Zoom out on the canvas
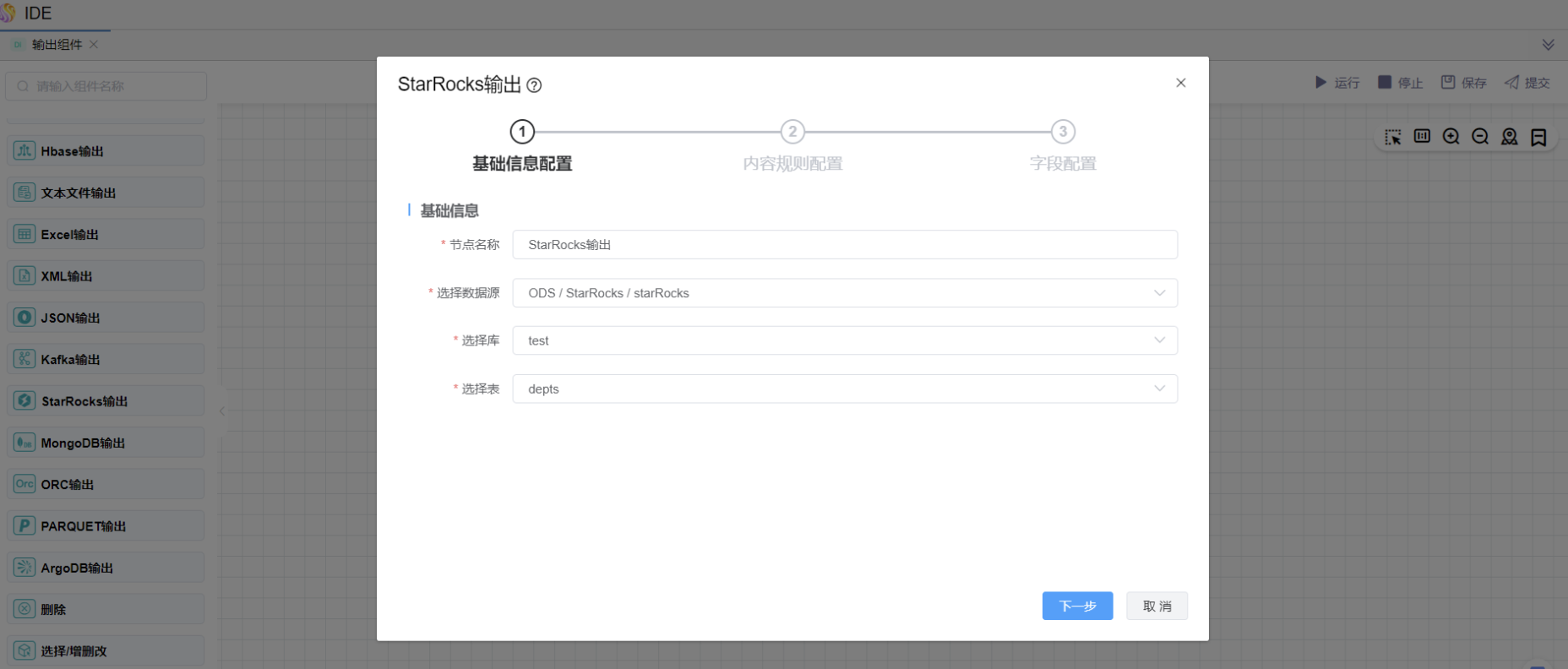Viewport: 1568px width, 669px height. 1480,137
